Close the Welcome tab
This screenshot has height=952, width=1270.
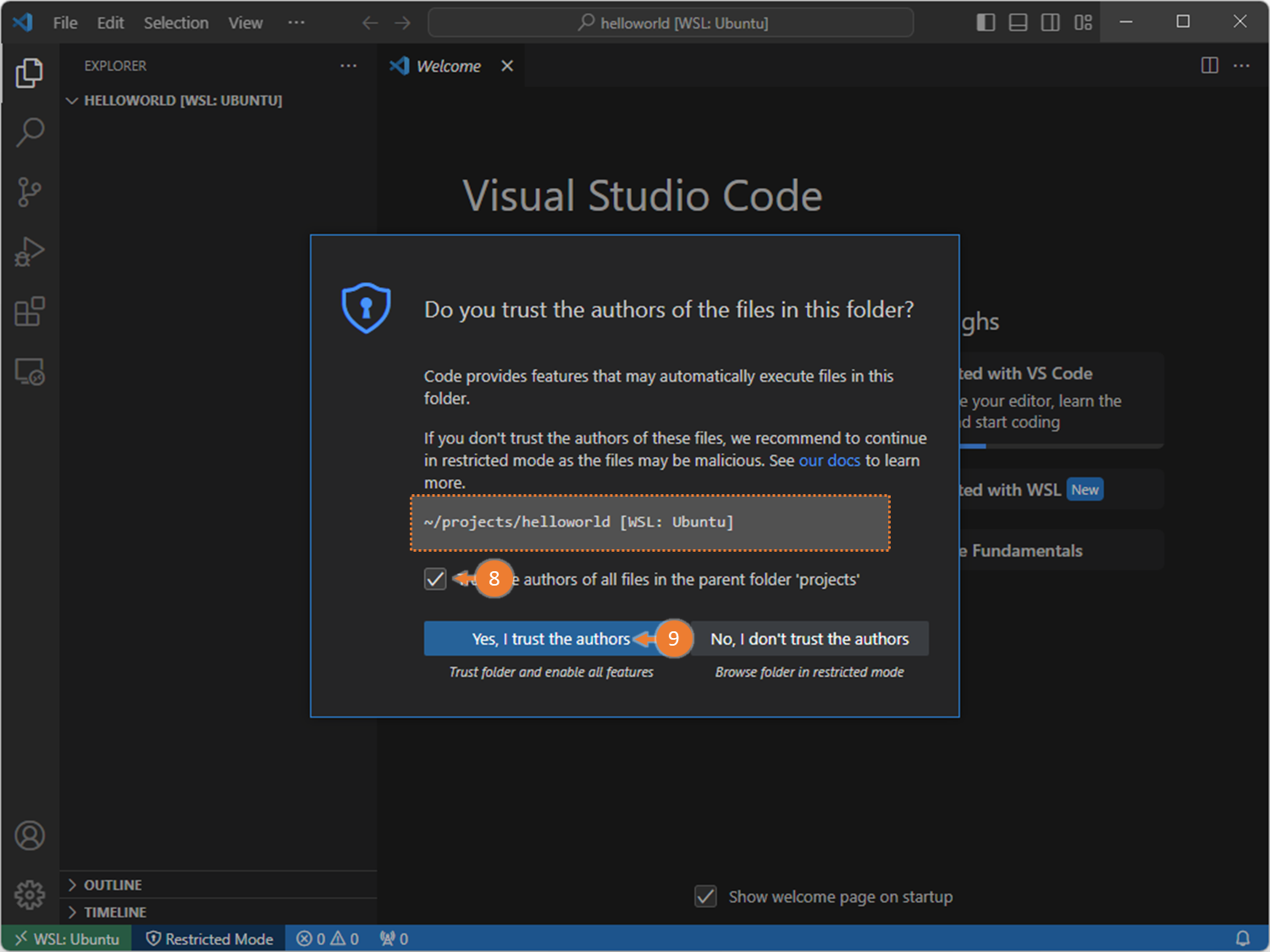click(507, 66)
